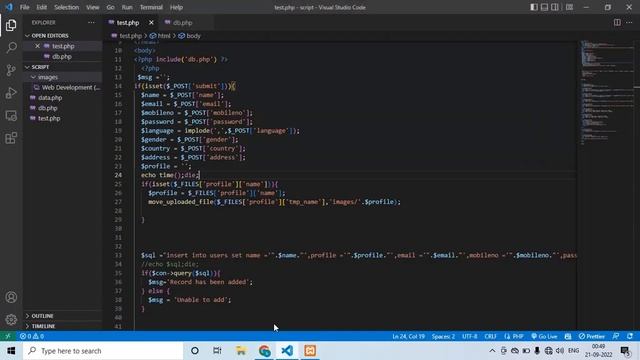Screen dimensions: 640x360
Task: Click the body breadcrumb item
Action: coord(190,36)
